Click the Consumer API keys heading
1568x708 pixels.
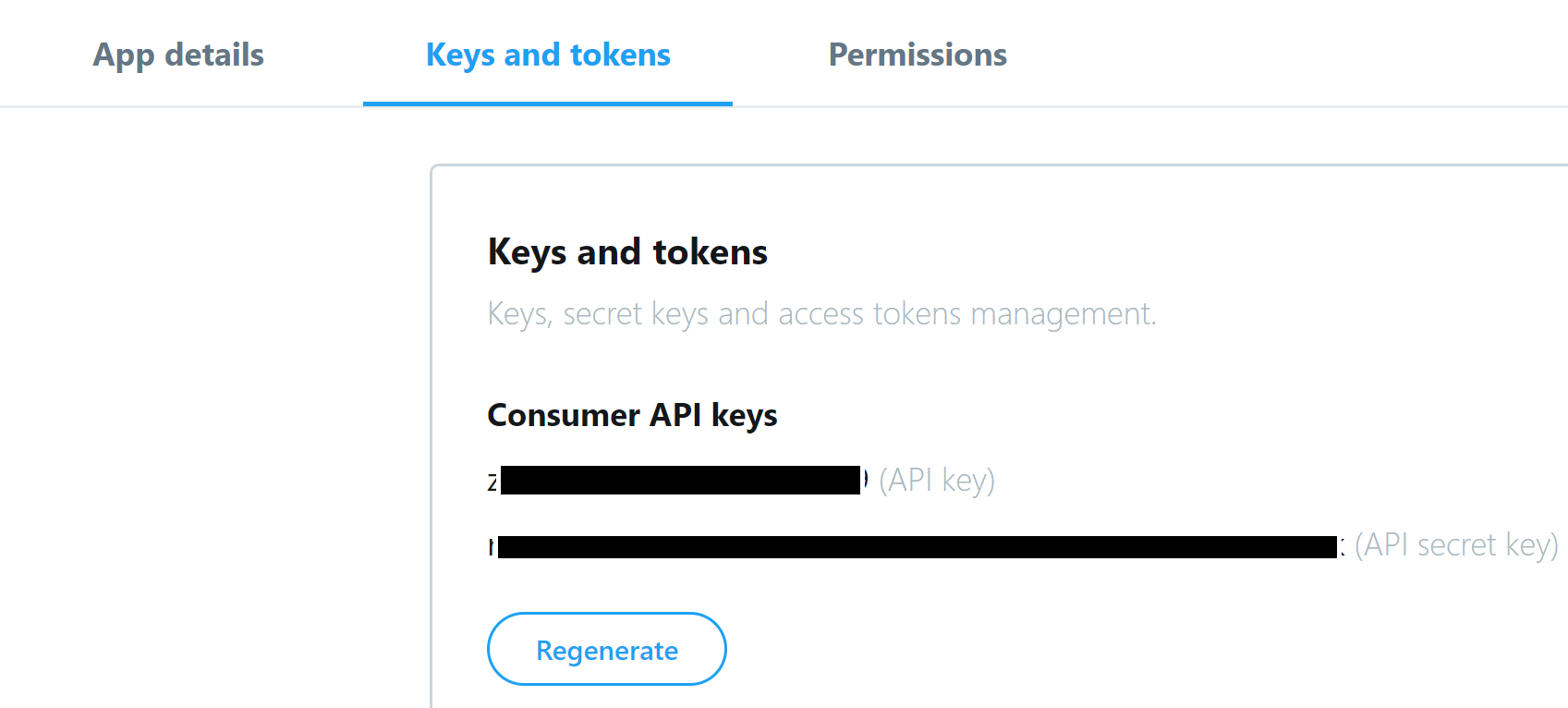[x=632, y=415]
